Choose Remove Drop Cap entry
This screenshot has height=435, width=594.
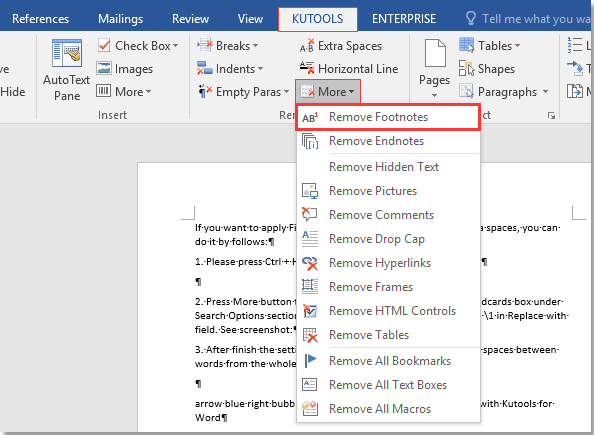click(388, 239)
